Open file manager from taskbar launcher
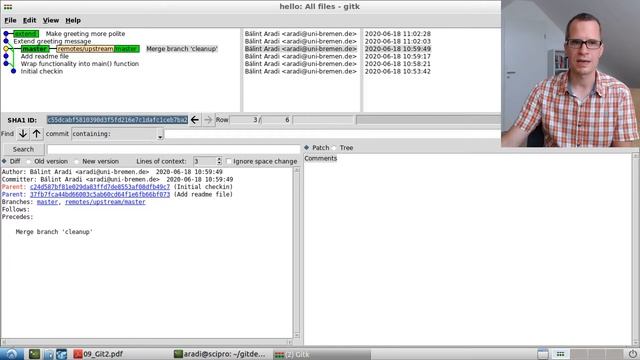Viewport: 640px width, 360px height. click(x=49, y=354)
